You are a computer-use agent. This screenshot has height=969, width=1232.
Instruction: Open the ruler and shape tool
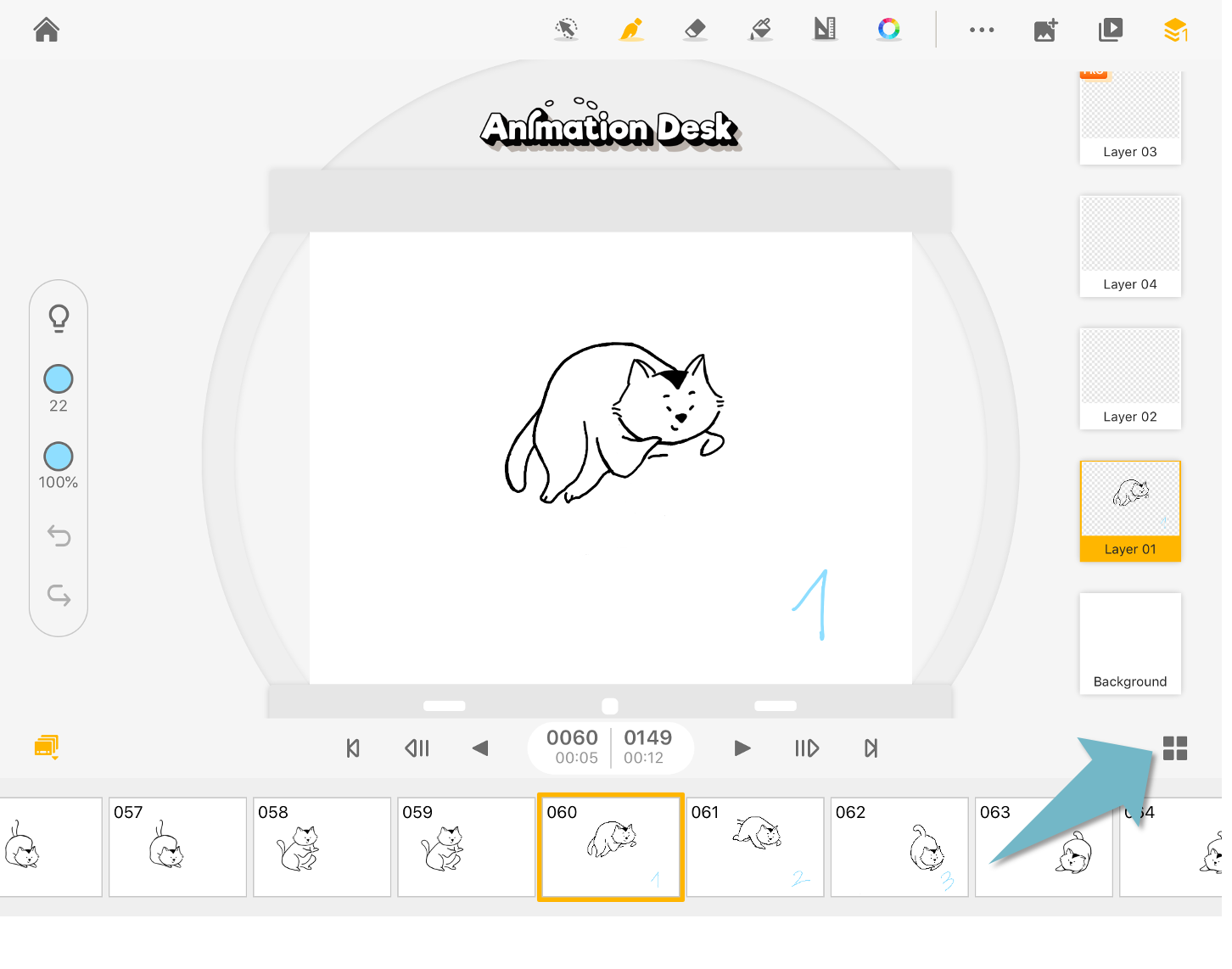825,30
